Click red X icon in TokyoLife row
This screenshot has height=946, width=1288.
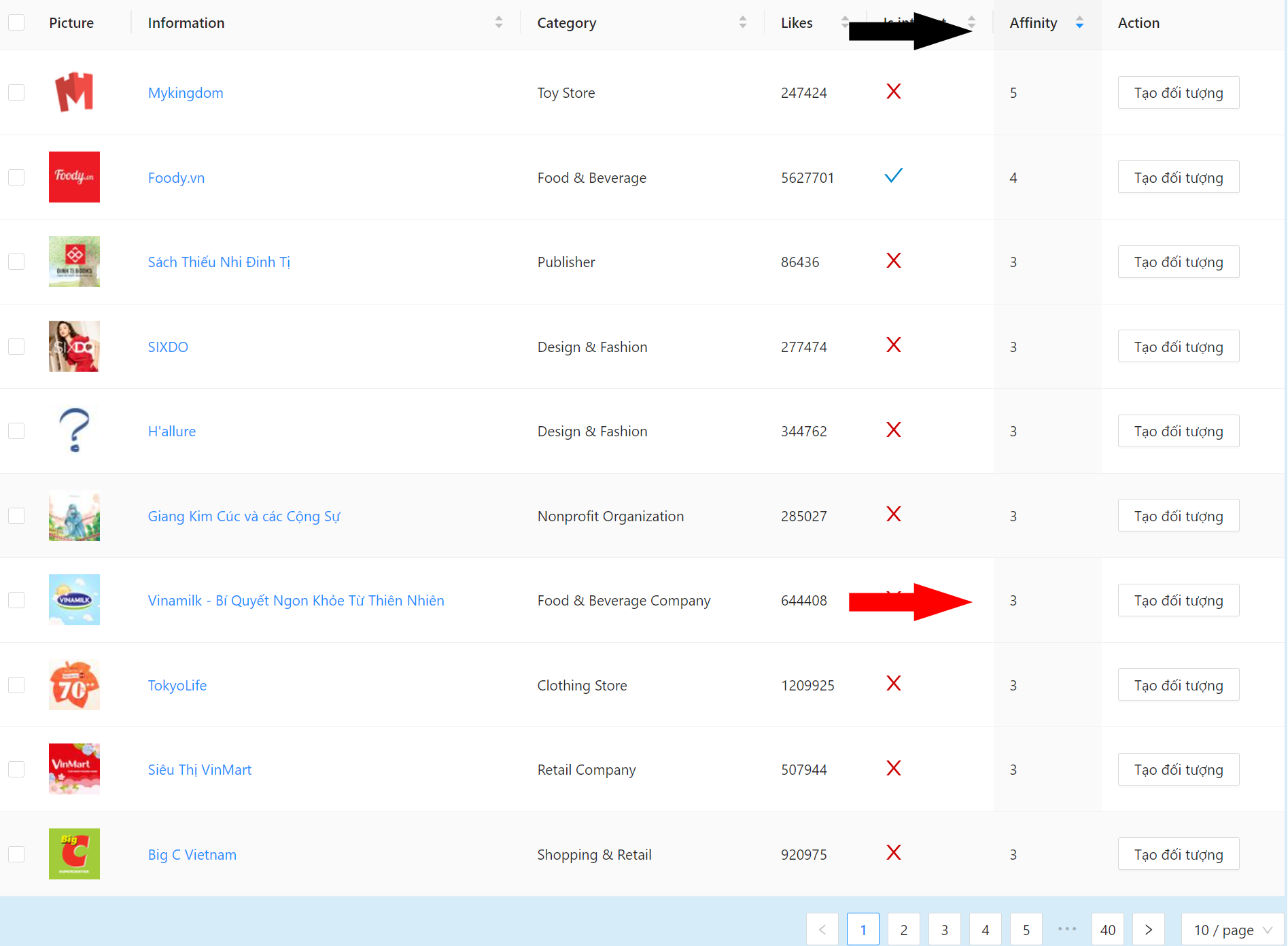[894, 683]
